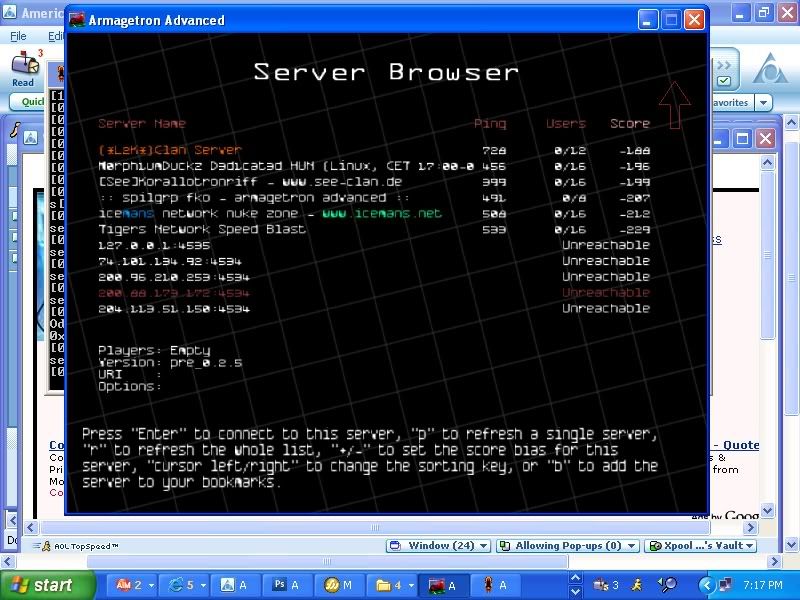The height and width of the screenshot is (600, 800).
Task: Click the AOL TopSpeed status icon
Action: click(46, 546)
